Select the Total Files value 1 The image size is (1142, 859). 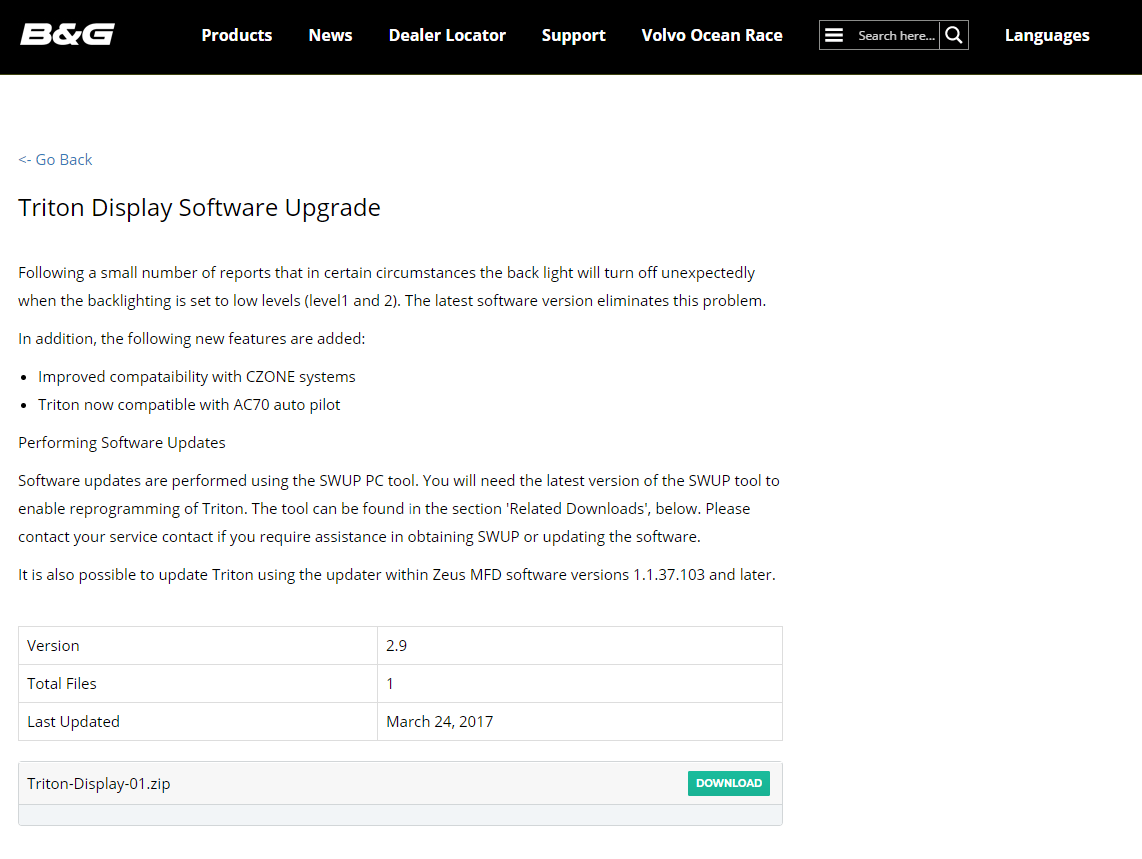pos(390,683)
